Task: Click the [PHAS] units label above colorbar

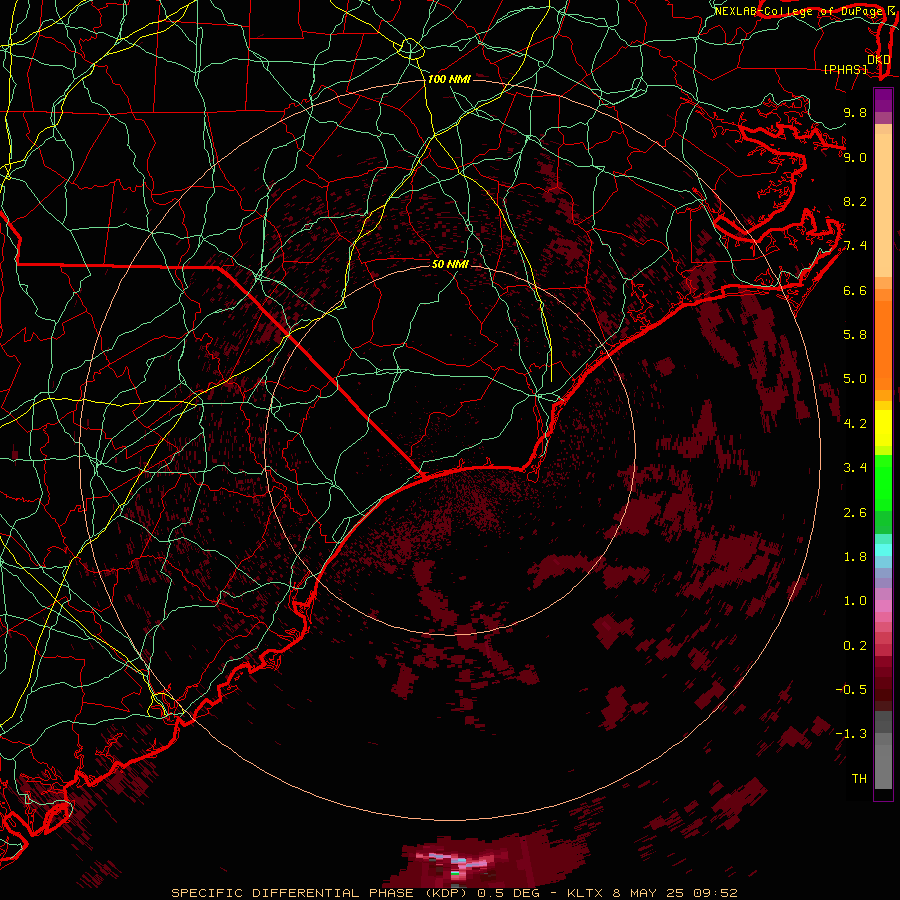Action: tap(845, 69)
